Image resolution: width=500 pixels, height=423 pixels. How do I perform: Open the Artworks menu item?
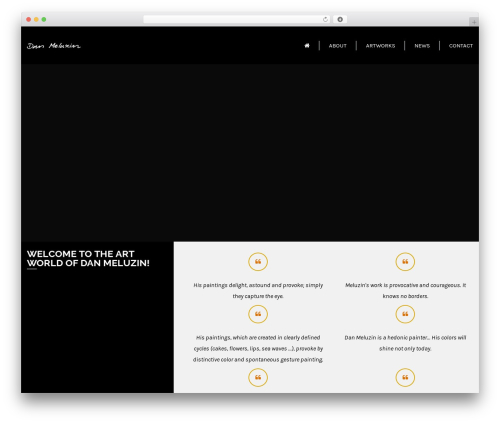point(380,46)
